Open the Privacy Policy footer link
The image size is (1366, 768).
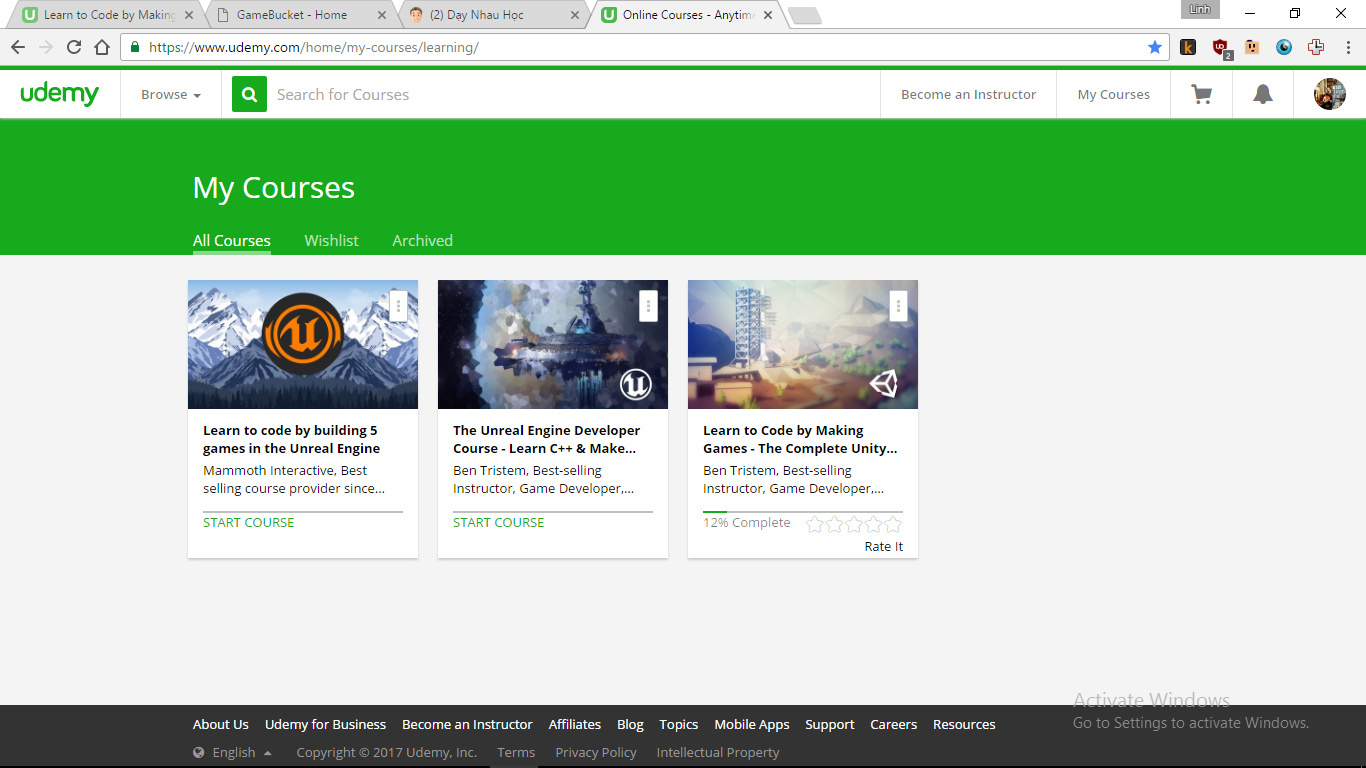(595, 752)
